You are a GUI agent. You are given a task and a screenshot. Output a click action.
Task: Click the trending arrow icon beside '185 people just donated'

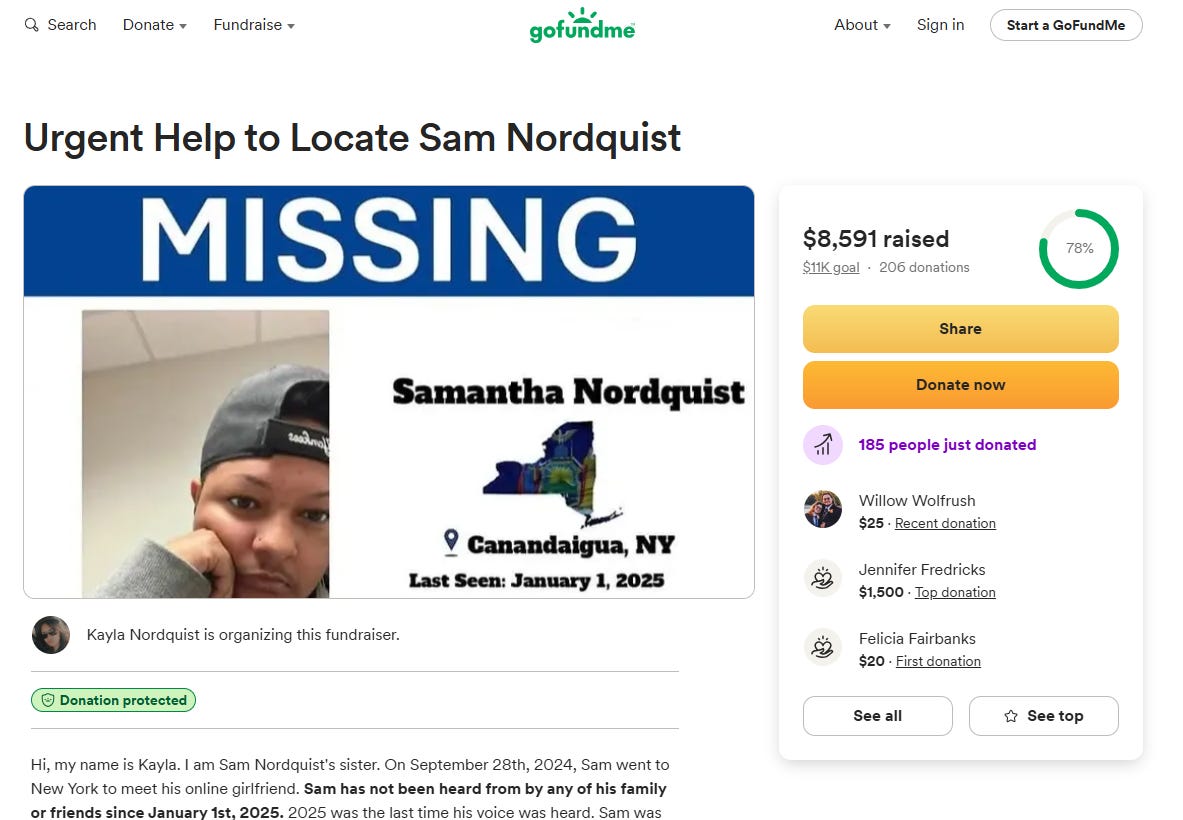click(822, 445)
